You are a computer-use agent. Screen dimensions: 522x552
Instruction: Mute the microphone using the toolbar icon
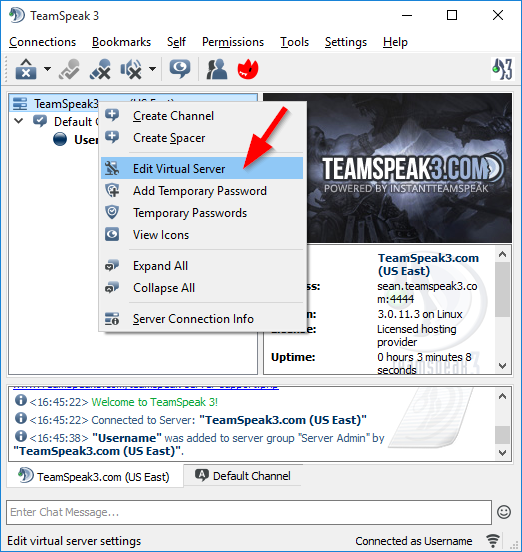(x=100, y=69)
